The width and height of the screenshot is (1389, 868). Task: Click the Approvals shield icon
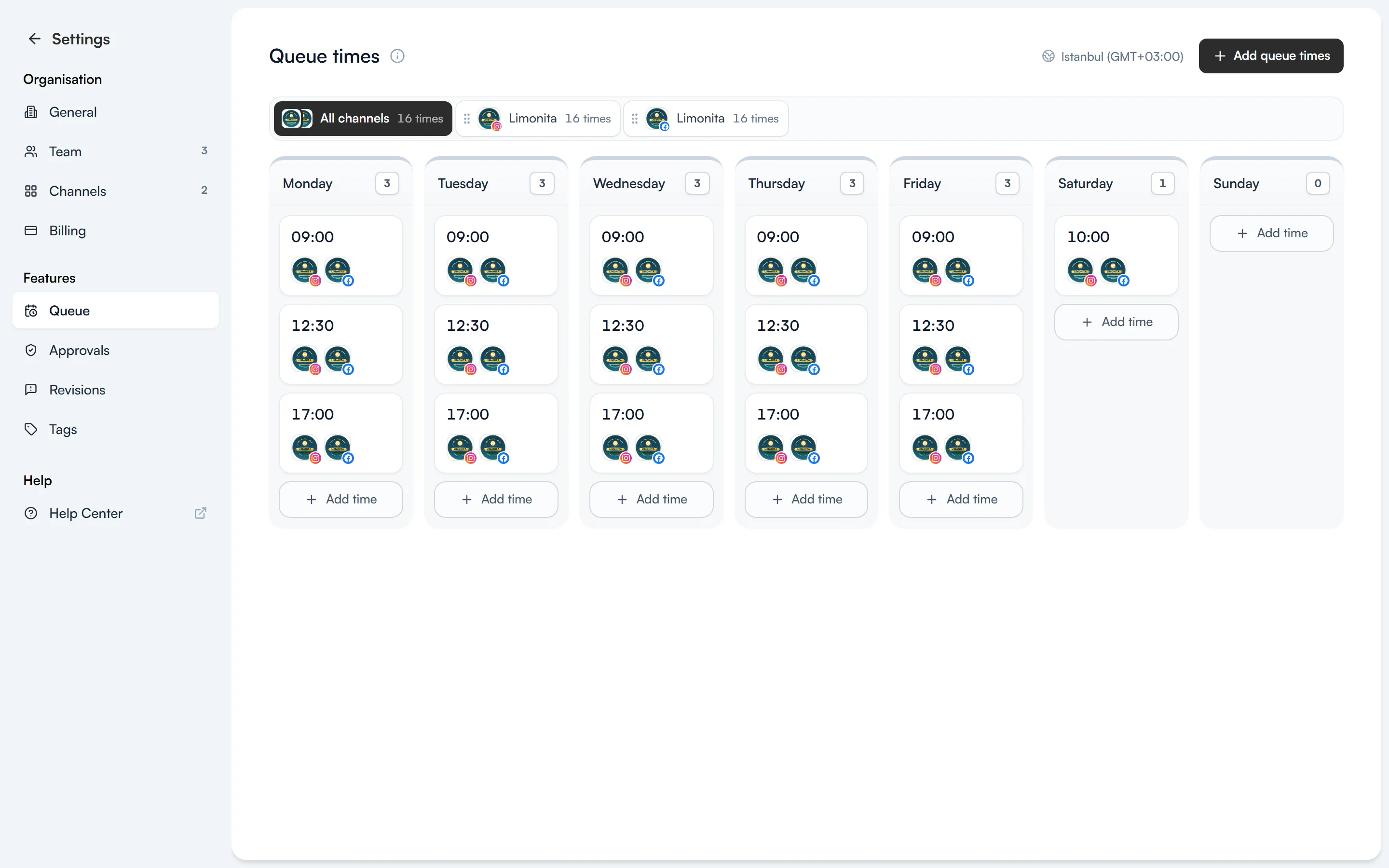tap(31, 350)
